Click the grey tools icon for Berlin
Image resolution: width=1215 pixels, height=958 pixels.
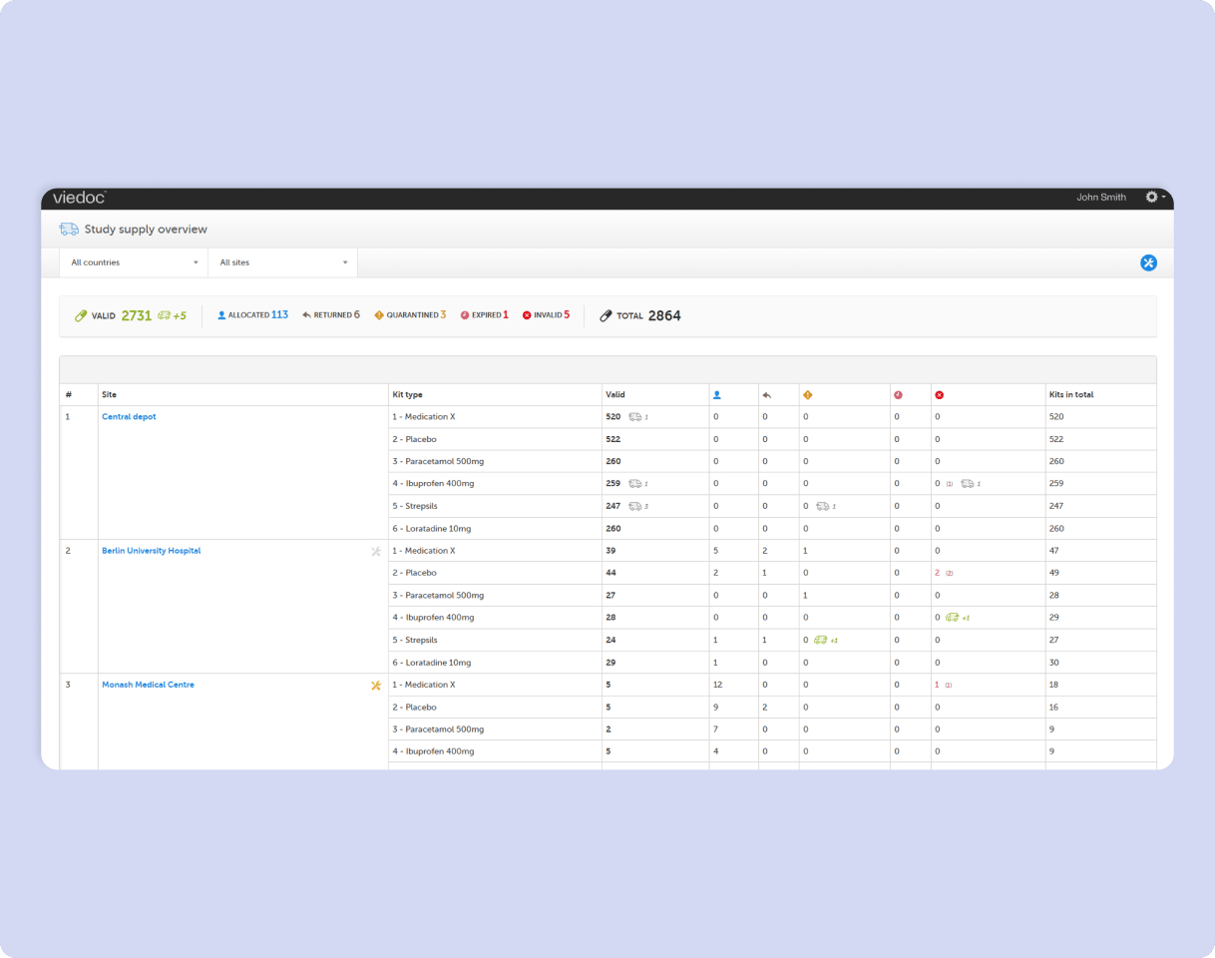[376, 551]
